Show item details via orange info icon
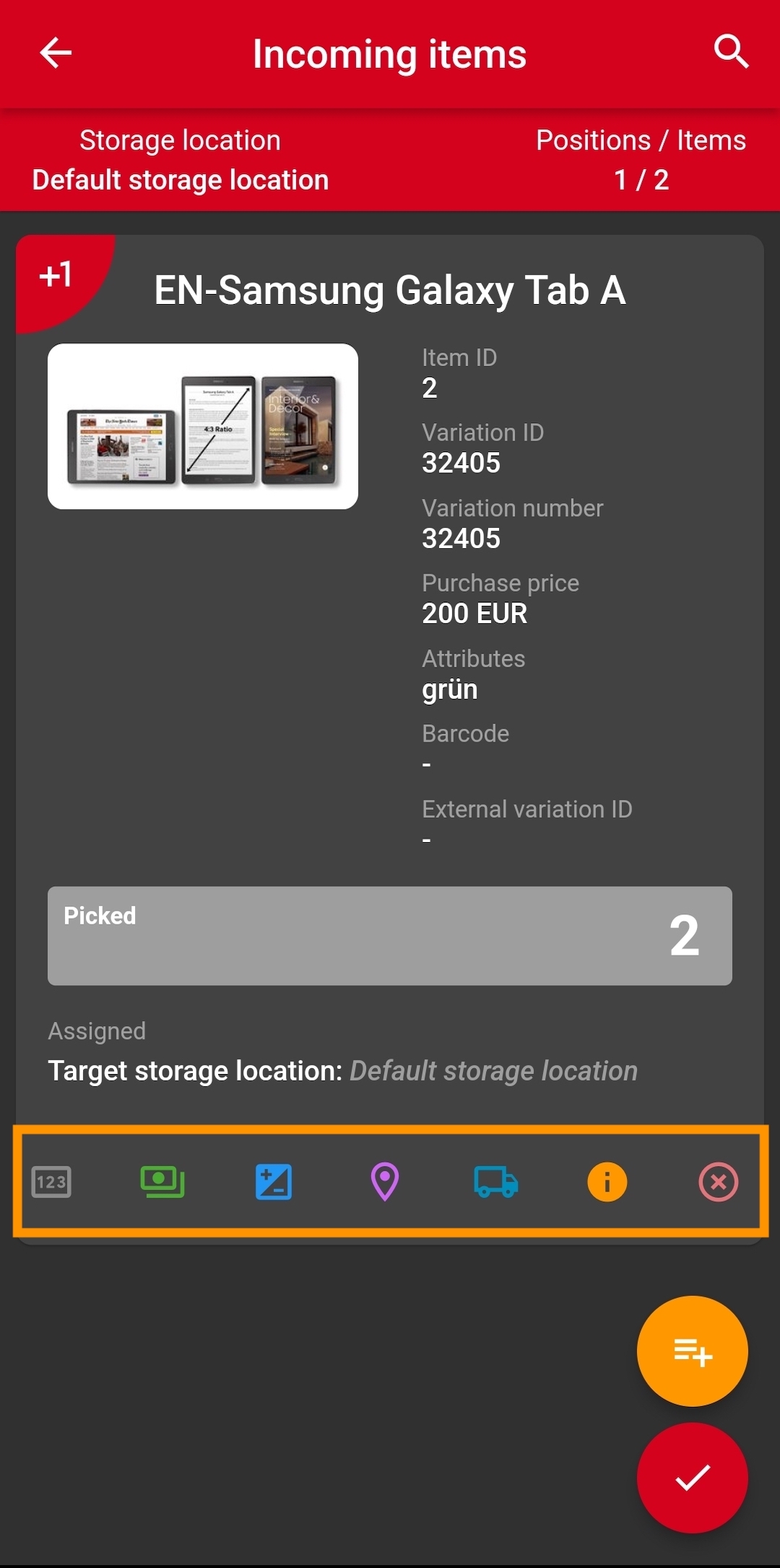780x1568 pixels. pyautogui.click(x=607, y=1182)
